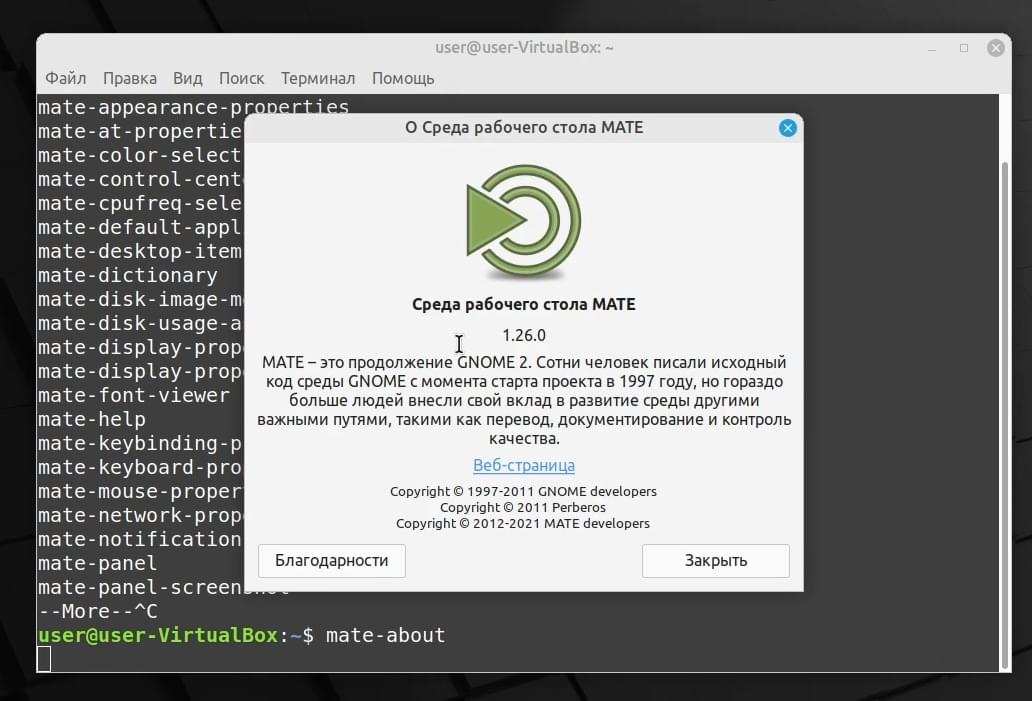This screenshot has height=701, width=1032.
Task: Click the mate-cpufreq-sele line in terminal
Action: click(x=140, y=203)
